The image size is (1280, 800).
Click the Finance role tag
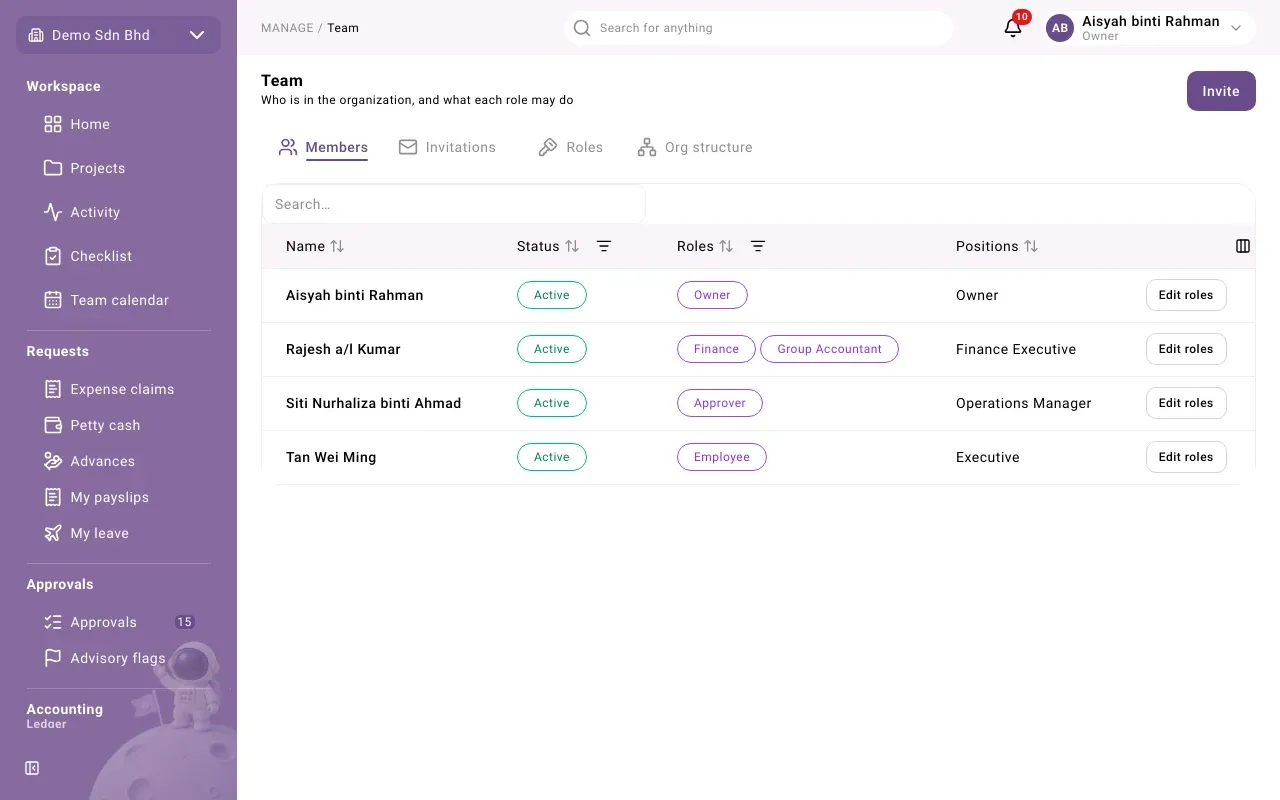716,349
